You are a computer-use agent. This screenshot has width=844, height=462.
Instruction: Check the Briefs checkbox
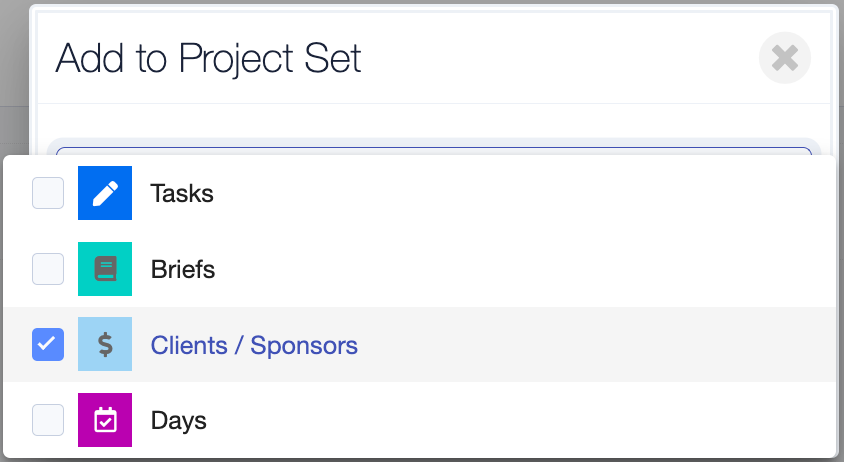tap(48, 269)
